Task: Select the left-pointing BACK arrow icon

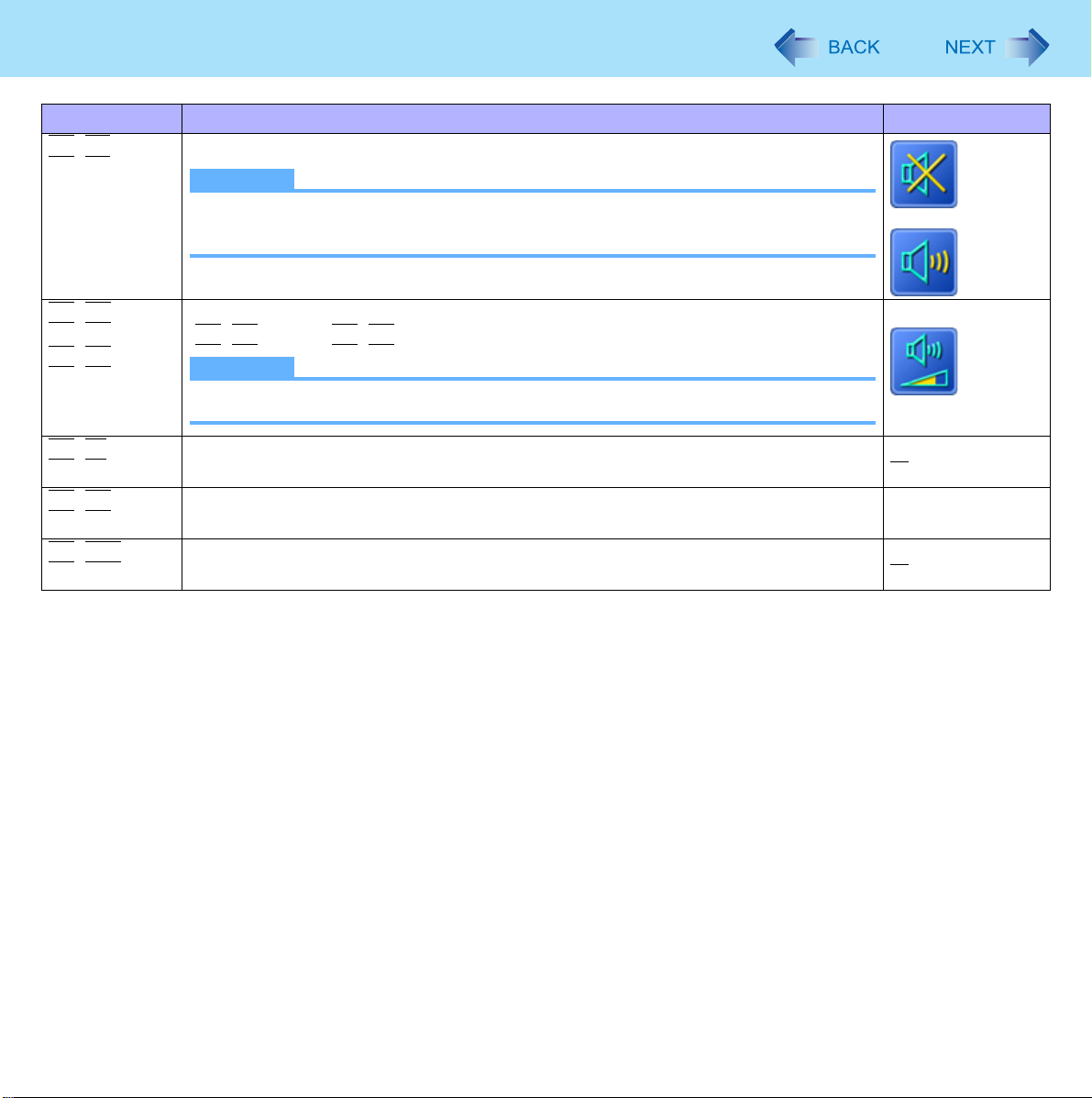Action: (796, 47)
